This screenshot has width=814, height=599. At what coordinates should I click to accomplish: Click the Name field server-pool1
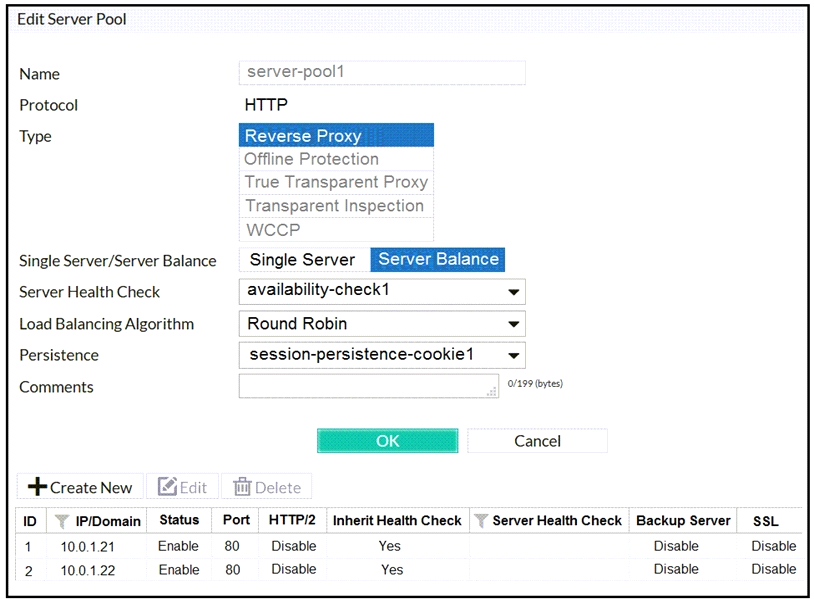click(381, 73)
